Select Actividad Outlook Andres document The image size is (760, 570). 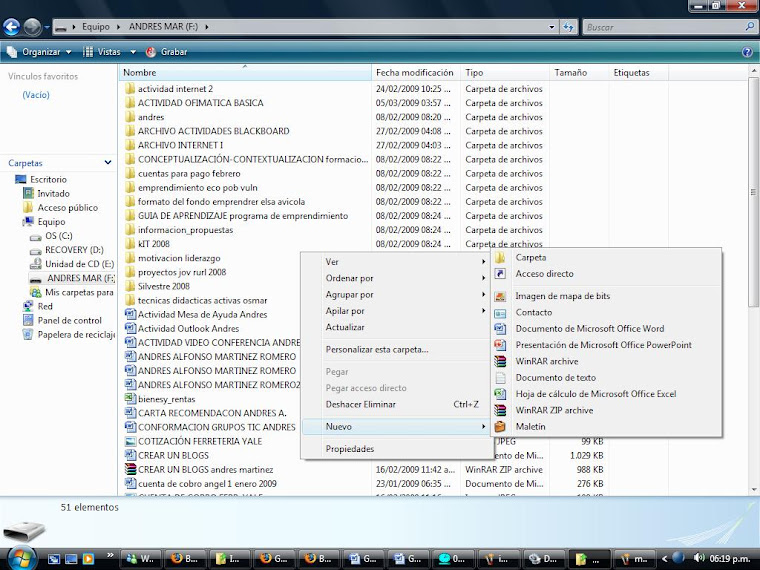pyautogui.click(x=182, y=328)
